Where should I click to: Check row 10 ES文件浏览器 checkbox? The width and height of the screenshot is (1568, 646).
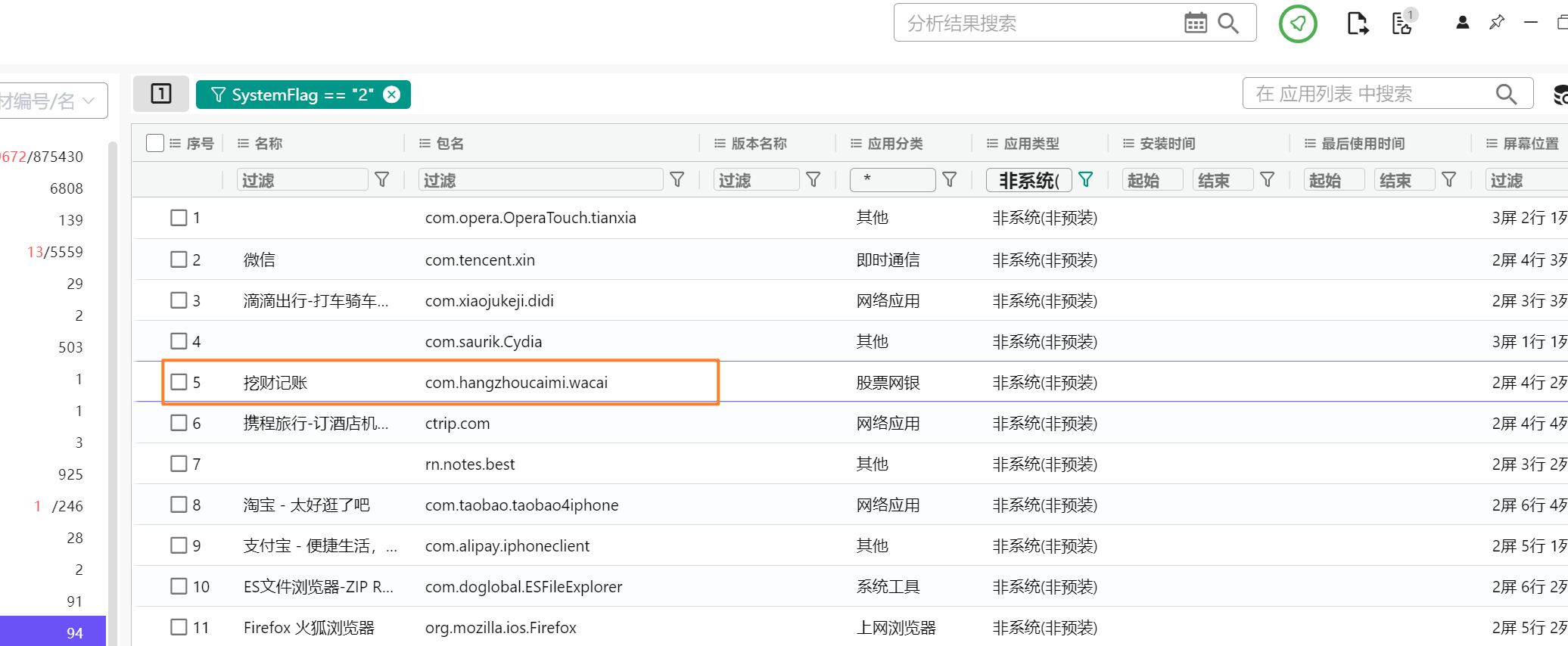pyautogui.click(x=179, y=586)
